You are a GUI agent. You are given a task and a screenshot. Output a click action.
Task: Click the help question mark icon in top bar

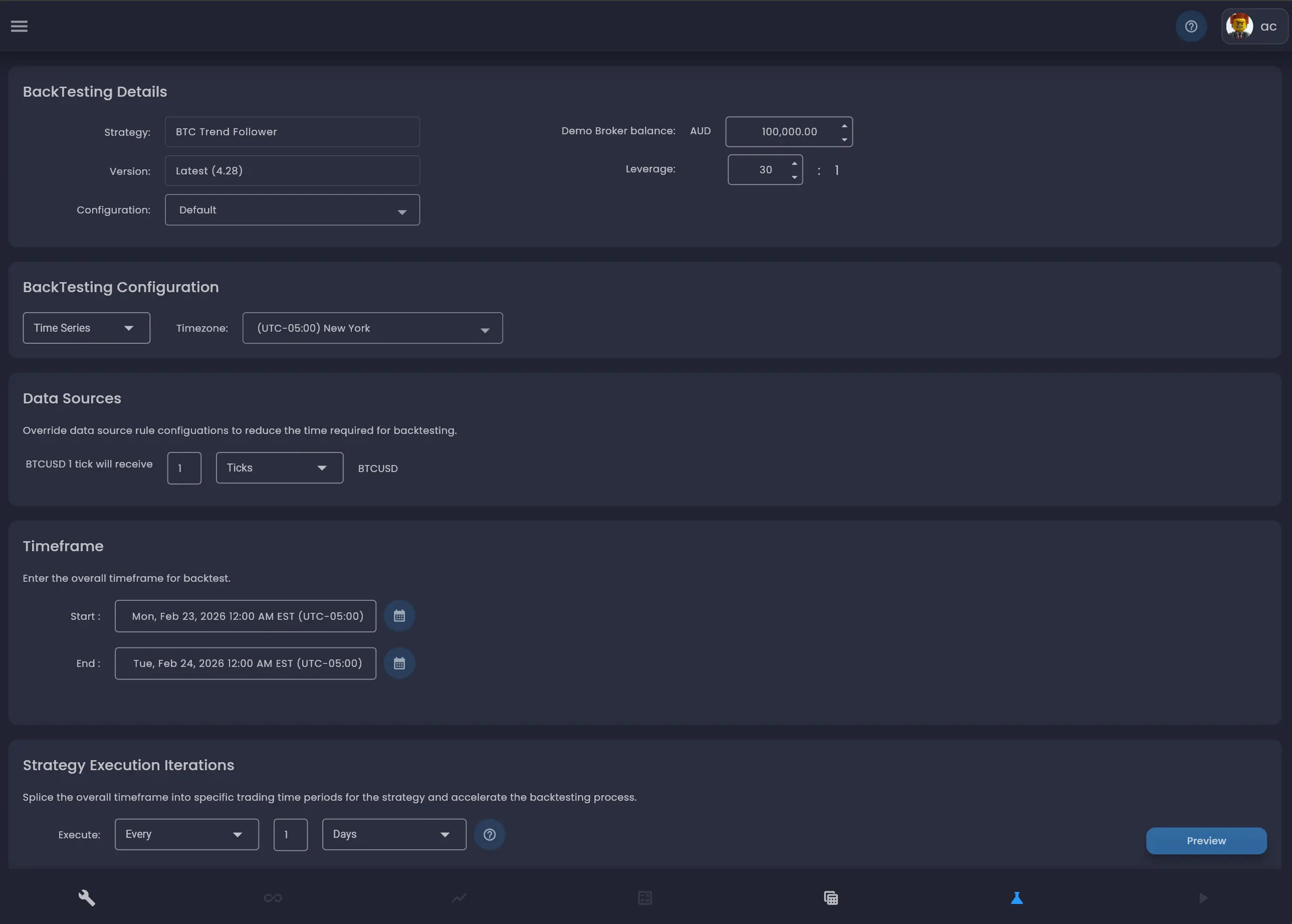click(1191, 26)
